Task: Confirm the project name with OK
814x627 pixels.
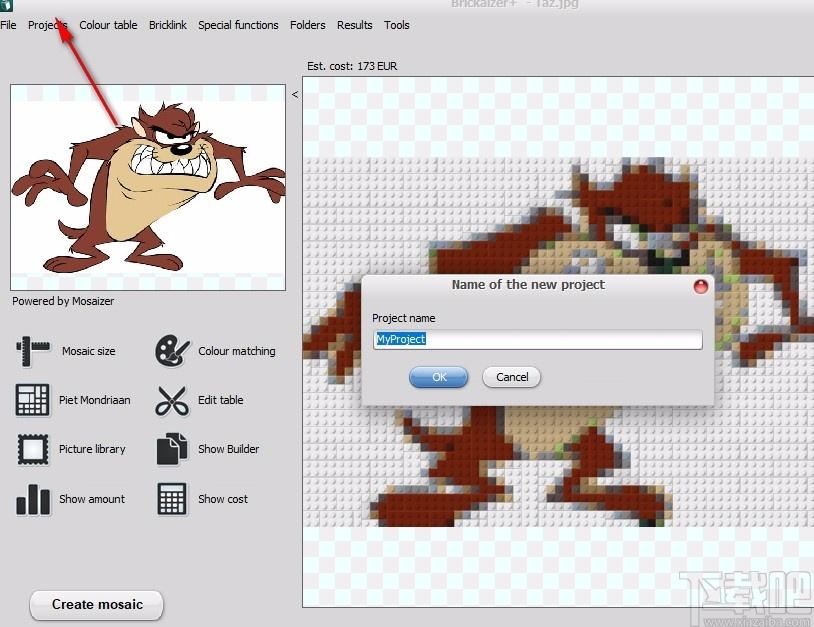Action: tap(439, 377)
